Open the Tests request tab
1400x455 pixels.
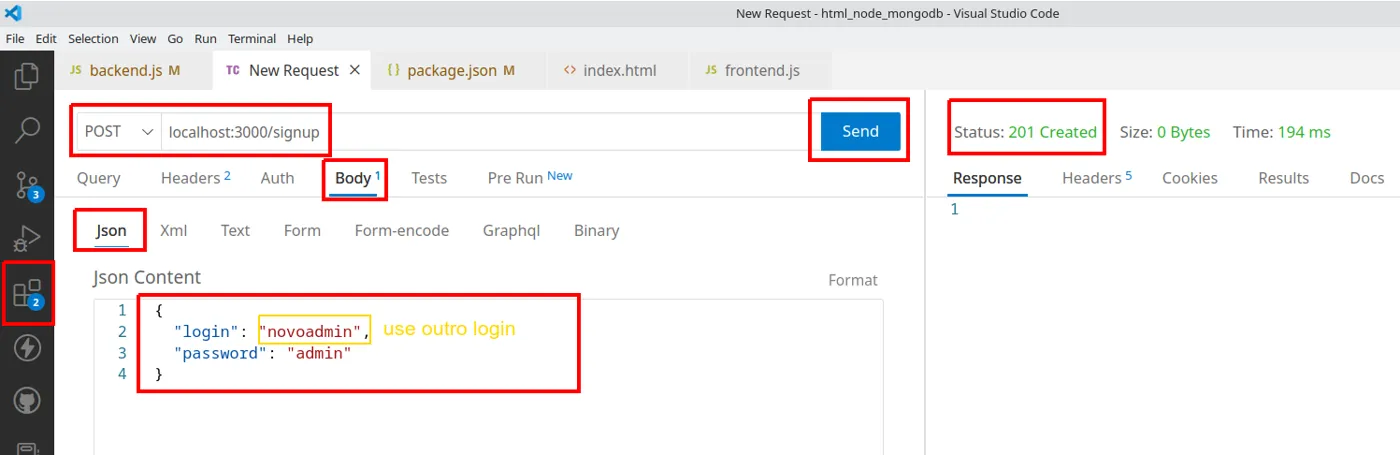click(x=429, y=178)
